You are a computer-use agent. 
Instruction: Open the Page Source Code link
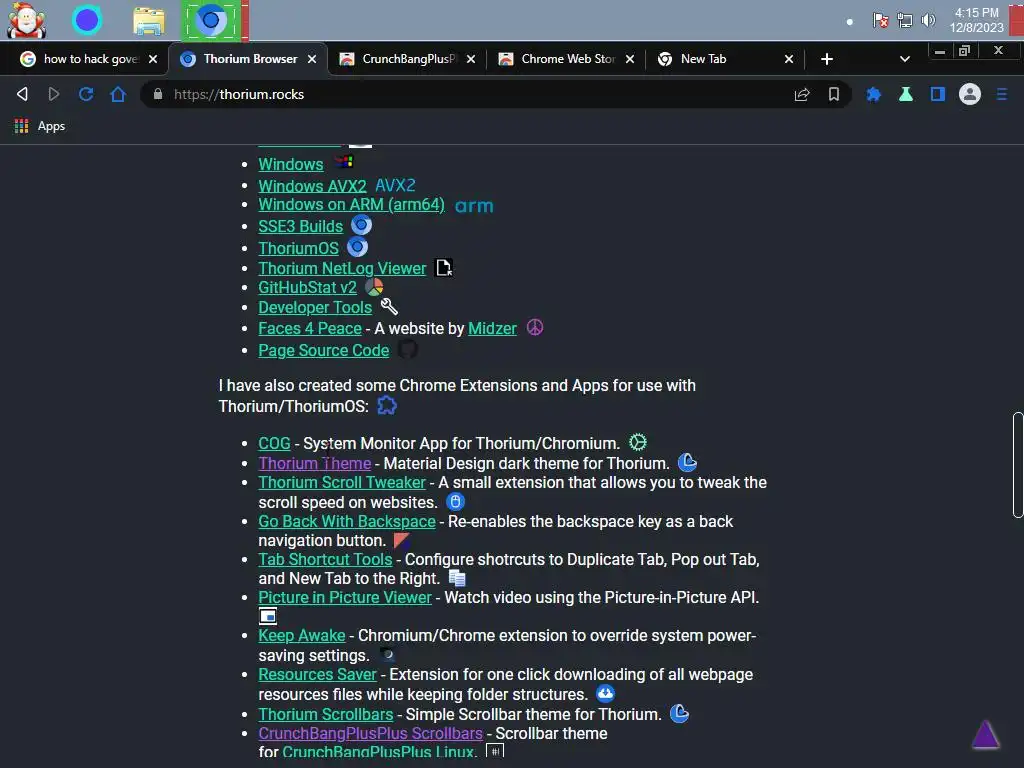pos(323,351)
